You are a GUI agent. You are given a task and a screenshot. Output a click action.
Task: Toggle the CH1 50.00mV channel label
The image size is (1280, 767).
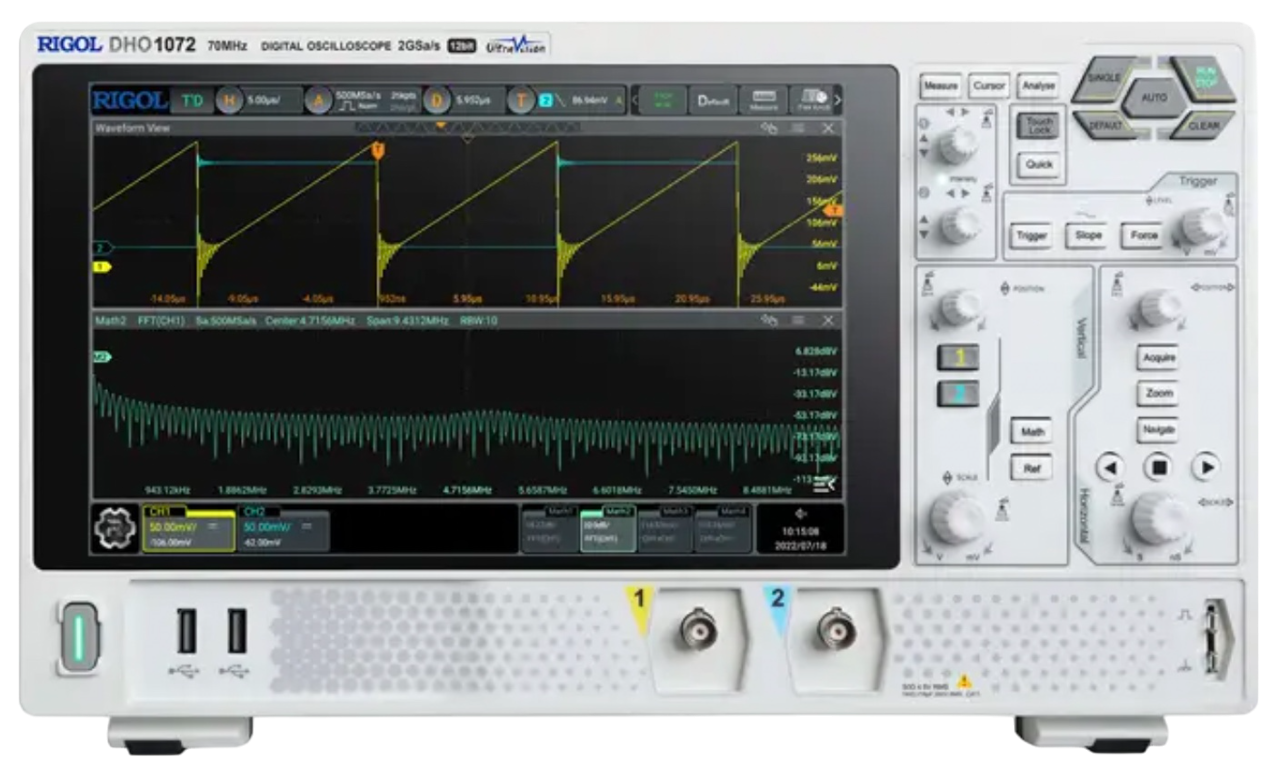click(x=189, y=529)
